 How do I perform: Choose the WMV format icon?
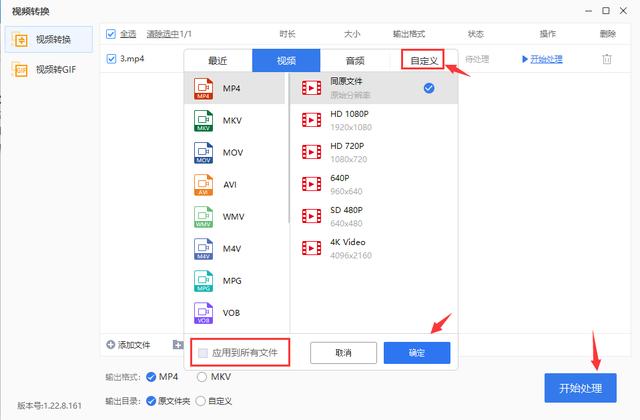pos(204,218)
